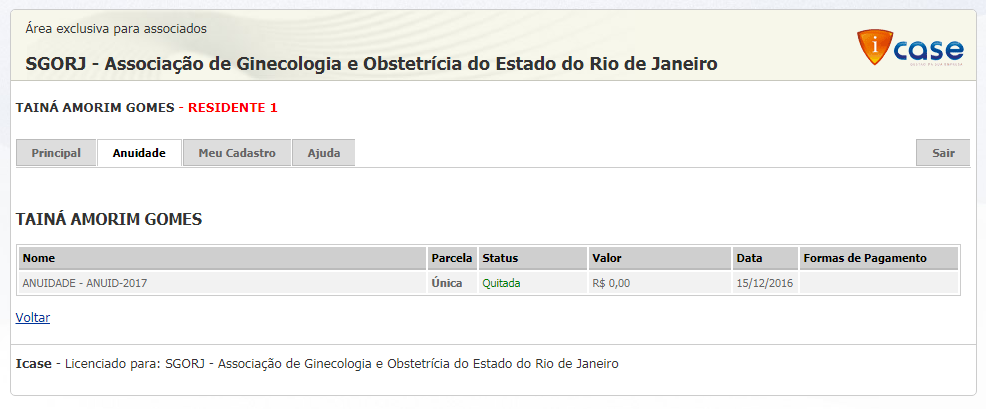Click the Icase logo
The height and width of the screenshot is (409, 986).
tap(910, 48)
